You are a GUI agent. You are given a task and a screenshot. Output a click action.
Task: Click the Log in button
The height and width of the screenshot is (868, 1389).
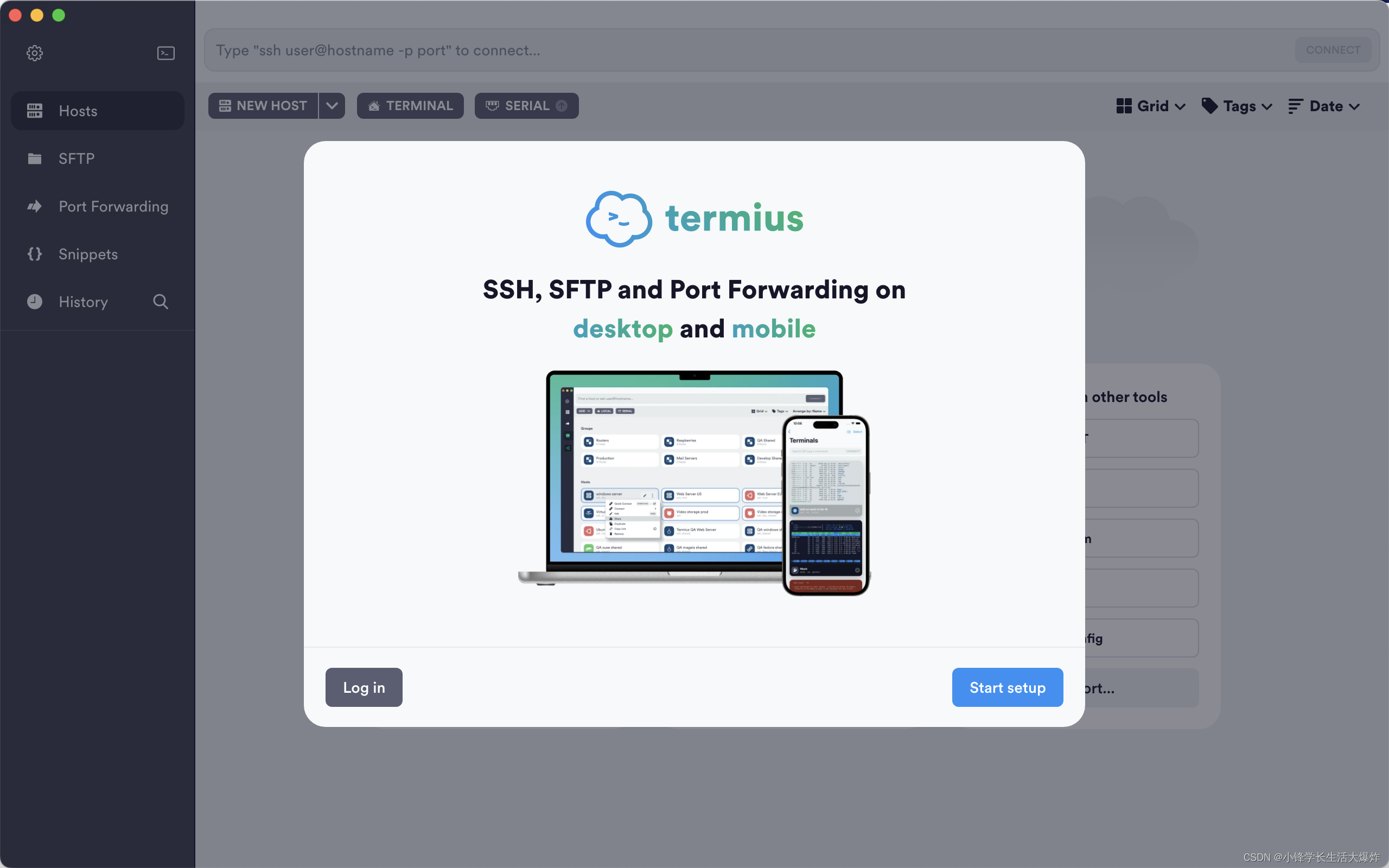click(363, 687)
